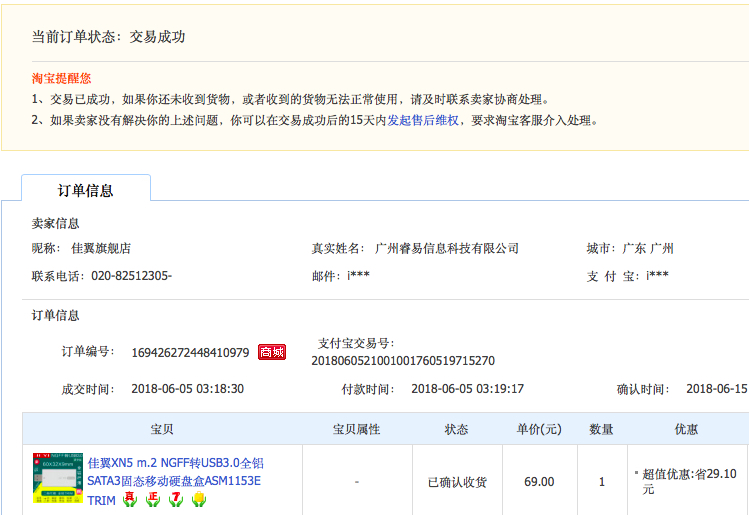Click the 付款时间 value 2018-06-05 03:19:17
The image size is (749, 515).
point(467,389)
